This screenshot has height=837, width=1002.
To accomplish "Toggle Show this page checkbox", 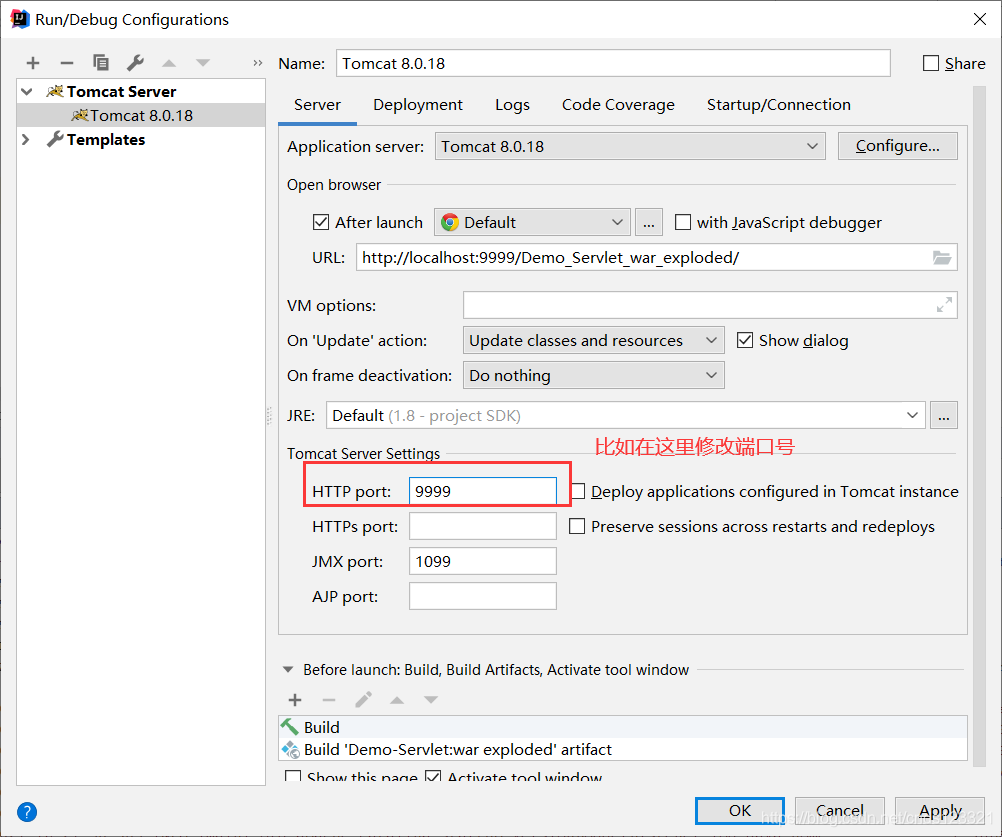I will 293,778.
